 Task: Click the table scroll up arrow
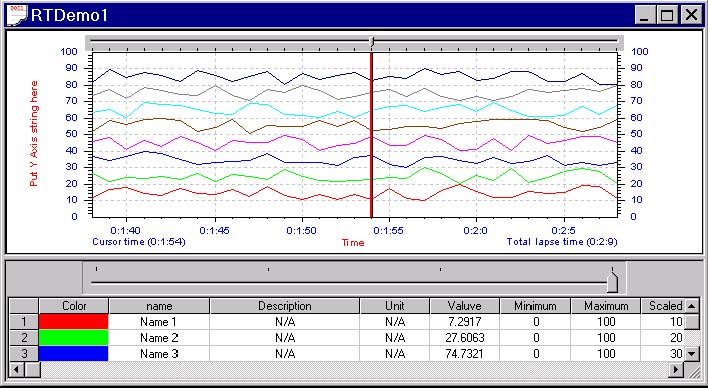(x=692, y=306)
